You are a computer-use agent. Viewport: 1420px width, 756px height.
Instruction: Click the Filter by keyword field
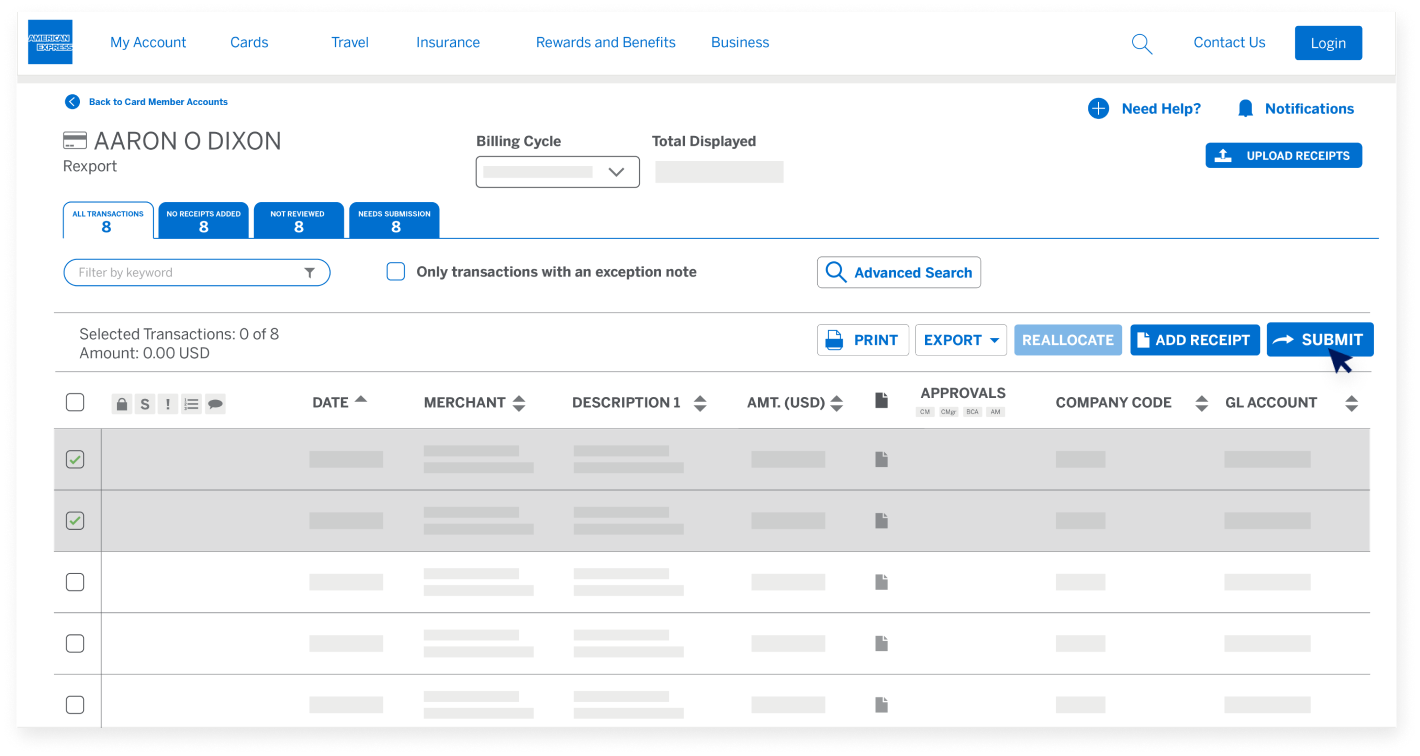(x=185, y=273)
